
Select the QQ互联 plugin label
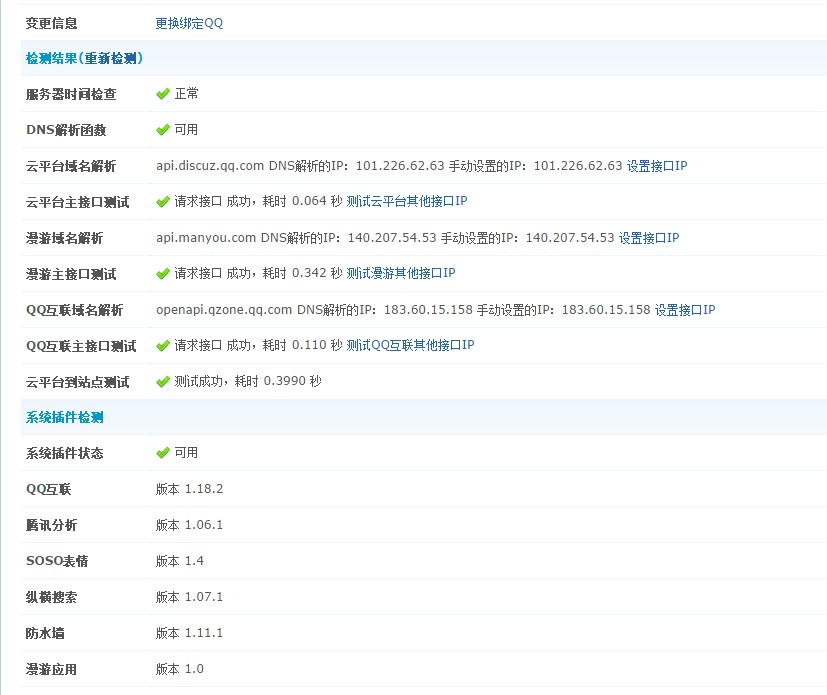(x=49, y=489)
